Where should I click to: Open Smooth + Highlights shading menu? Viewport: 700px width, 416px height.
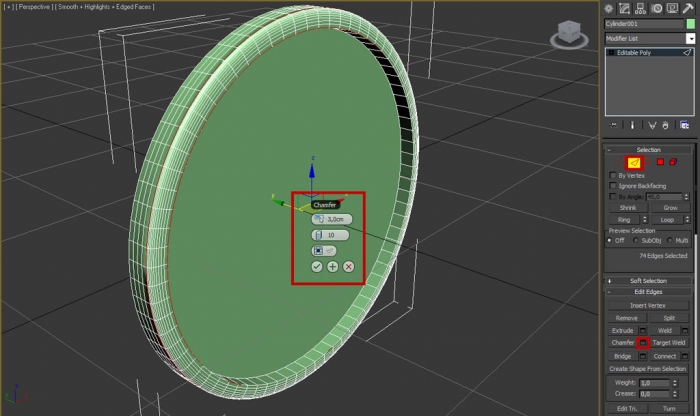click(x=105, y=7)
